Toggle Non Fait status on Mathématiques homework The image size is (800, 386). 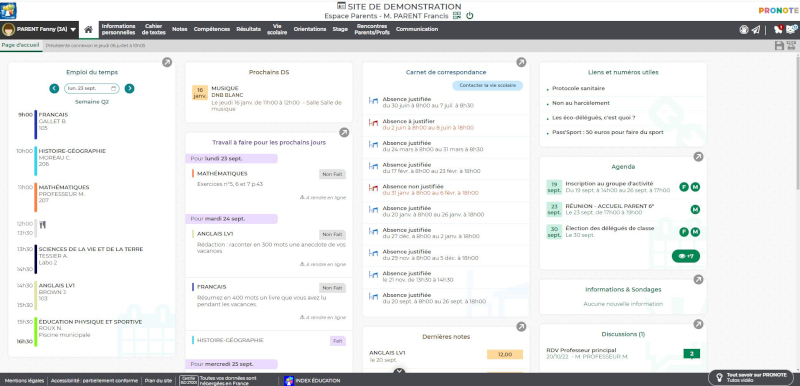(332, 174)
